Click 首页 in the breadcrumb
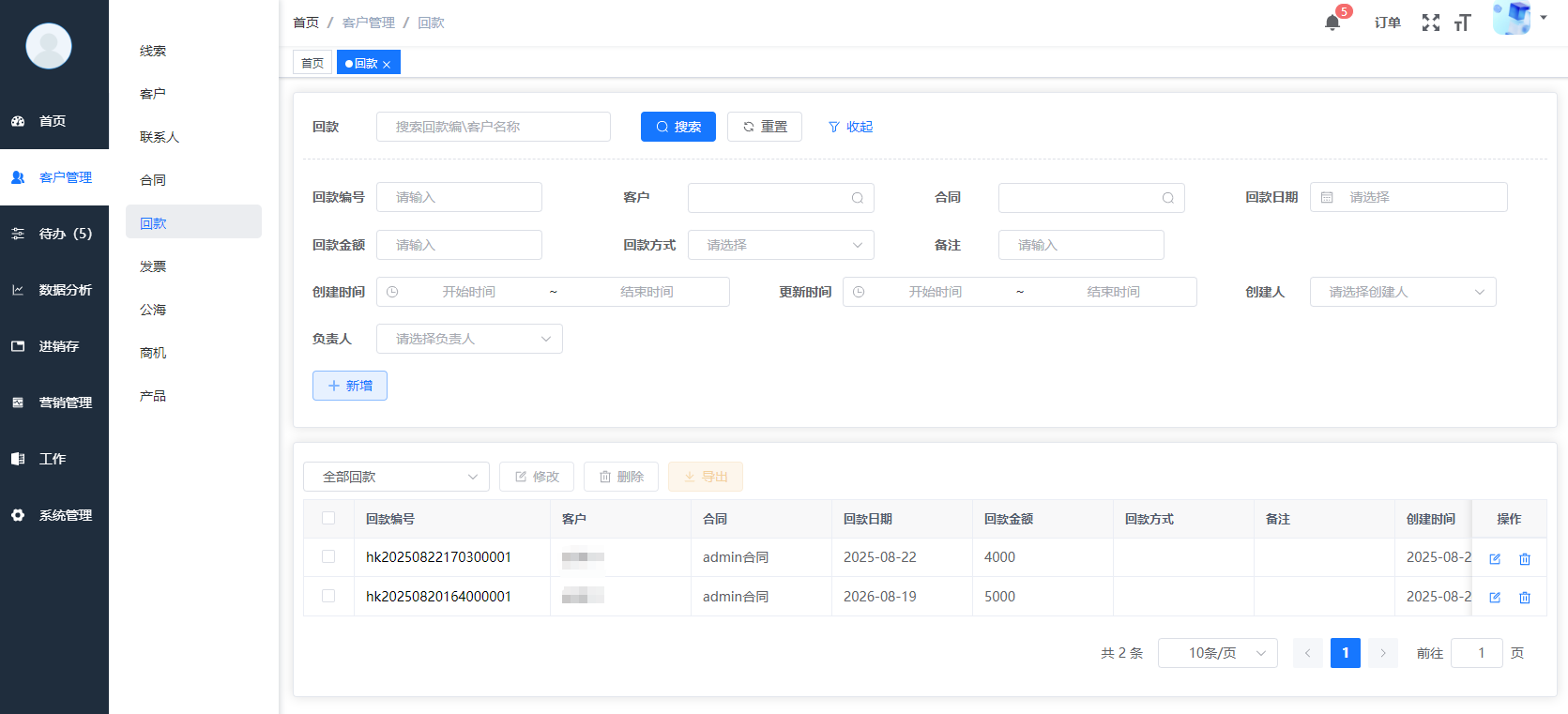1568x714 pixels. pos(306,23)
